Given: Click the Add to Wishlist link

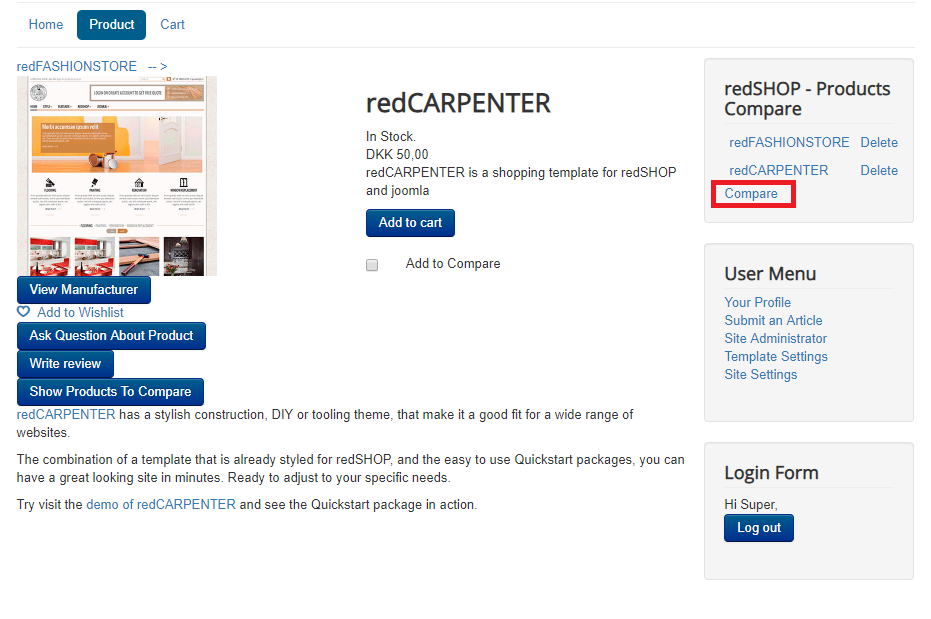Looking at the screenshot, I should click(81, 312).
